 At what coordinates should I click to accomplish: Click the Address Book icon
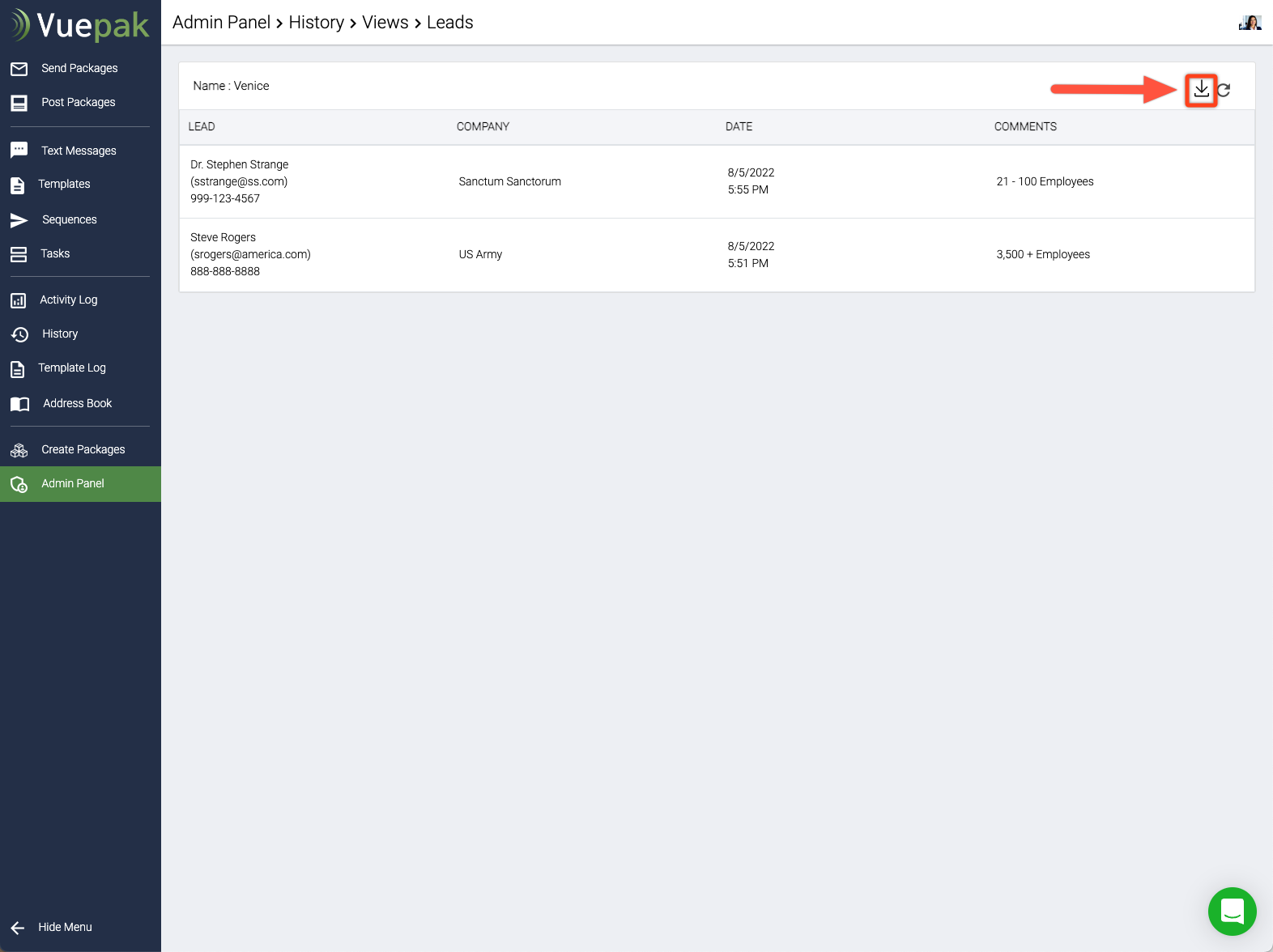(x=19, y=404)
